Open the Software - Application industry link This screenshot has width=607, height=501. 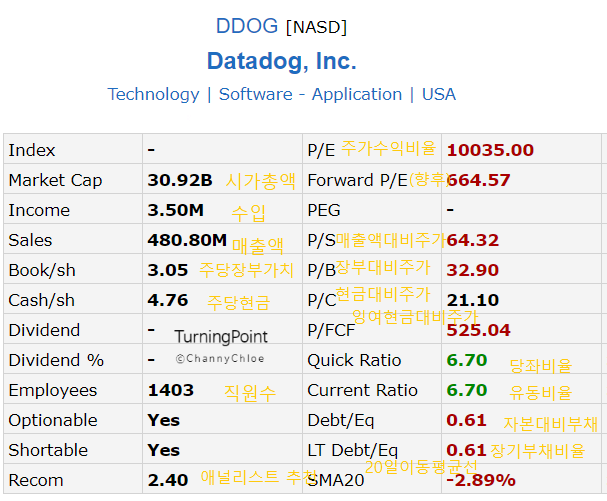[310, 94]
